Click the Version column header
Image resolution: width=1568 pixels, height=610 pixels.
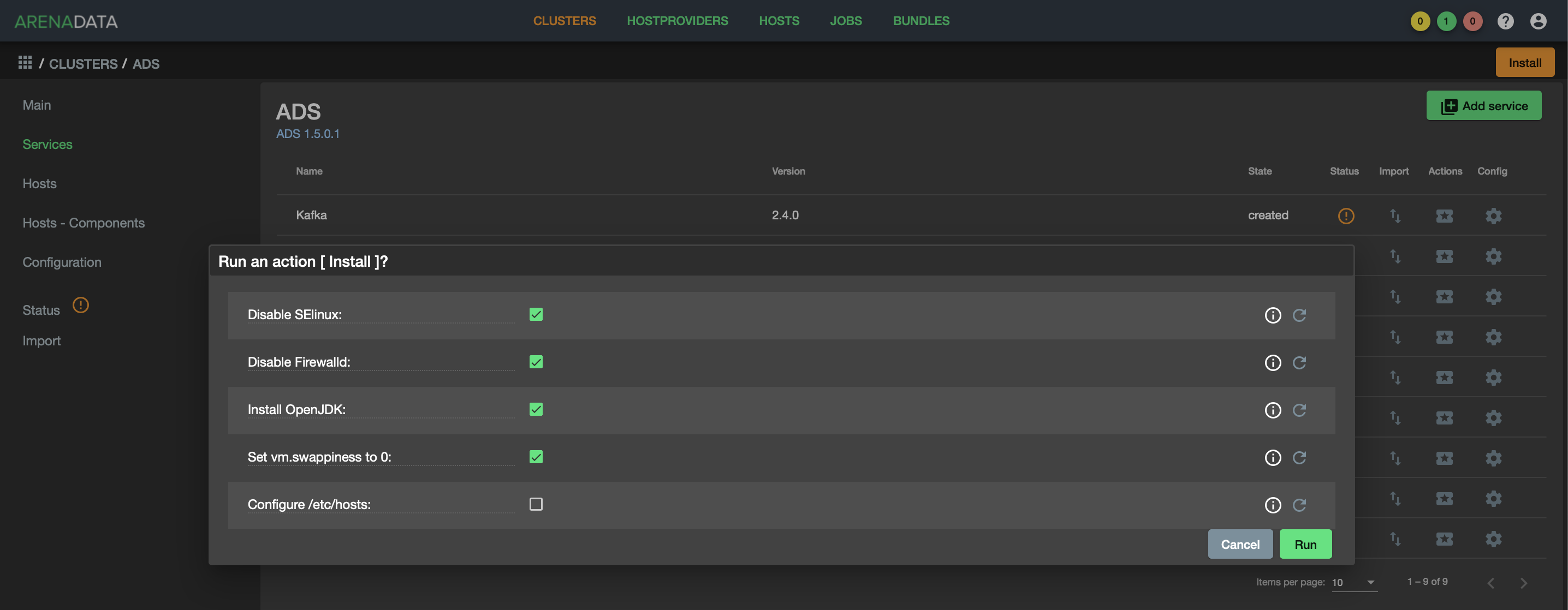[x=788, y=171]
